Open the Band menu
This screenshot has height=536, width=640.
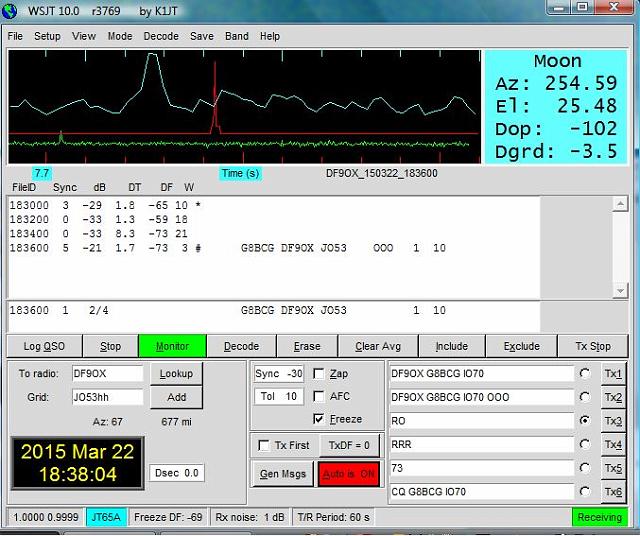[x=237, y=36]
